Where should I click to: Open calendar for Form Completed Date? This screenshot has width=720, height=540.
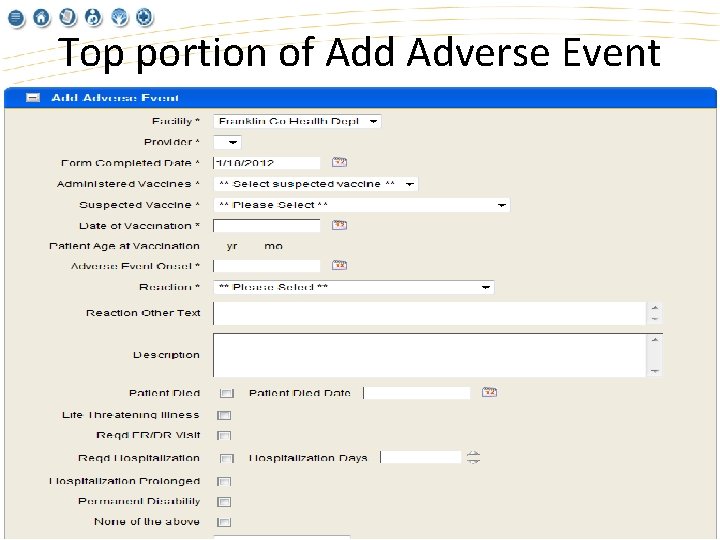pyautogui.click(x=339, y=163)
